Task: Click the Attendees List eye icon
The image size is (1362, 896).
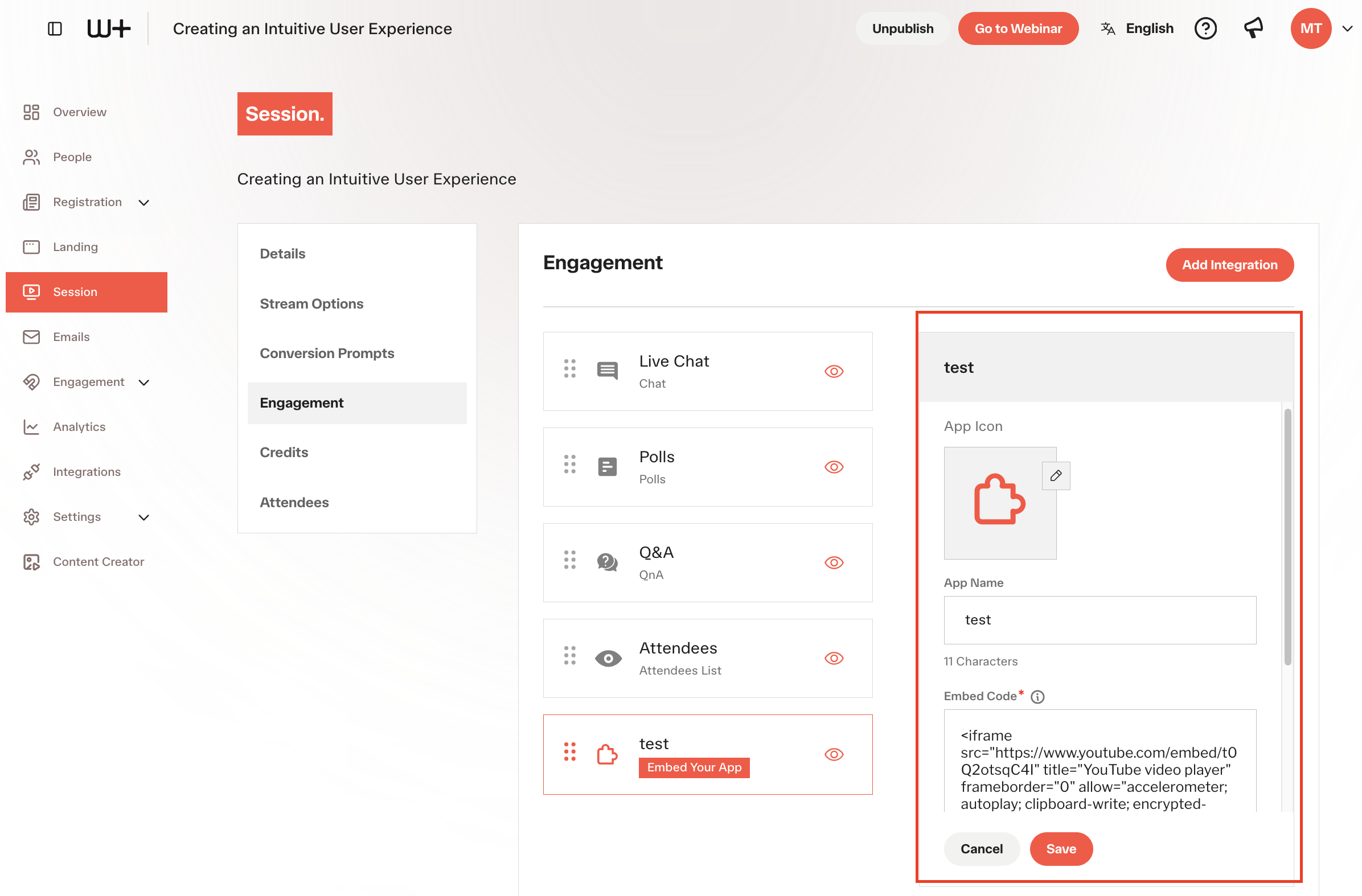Action: pos(608,659)
